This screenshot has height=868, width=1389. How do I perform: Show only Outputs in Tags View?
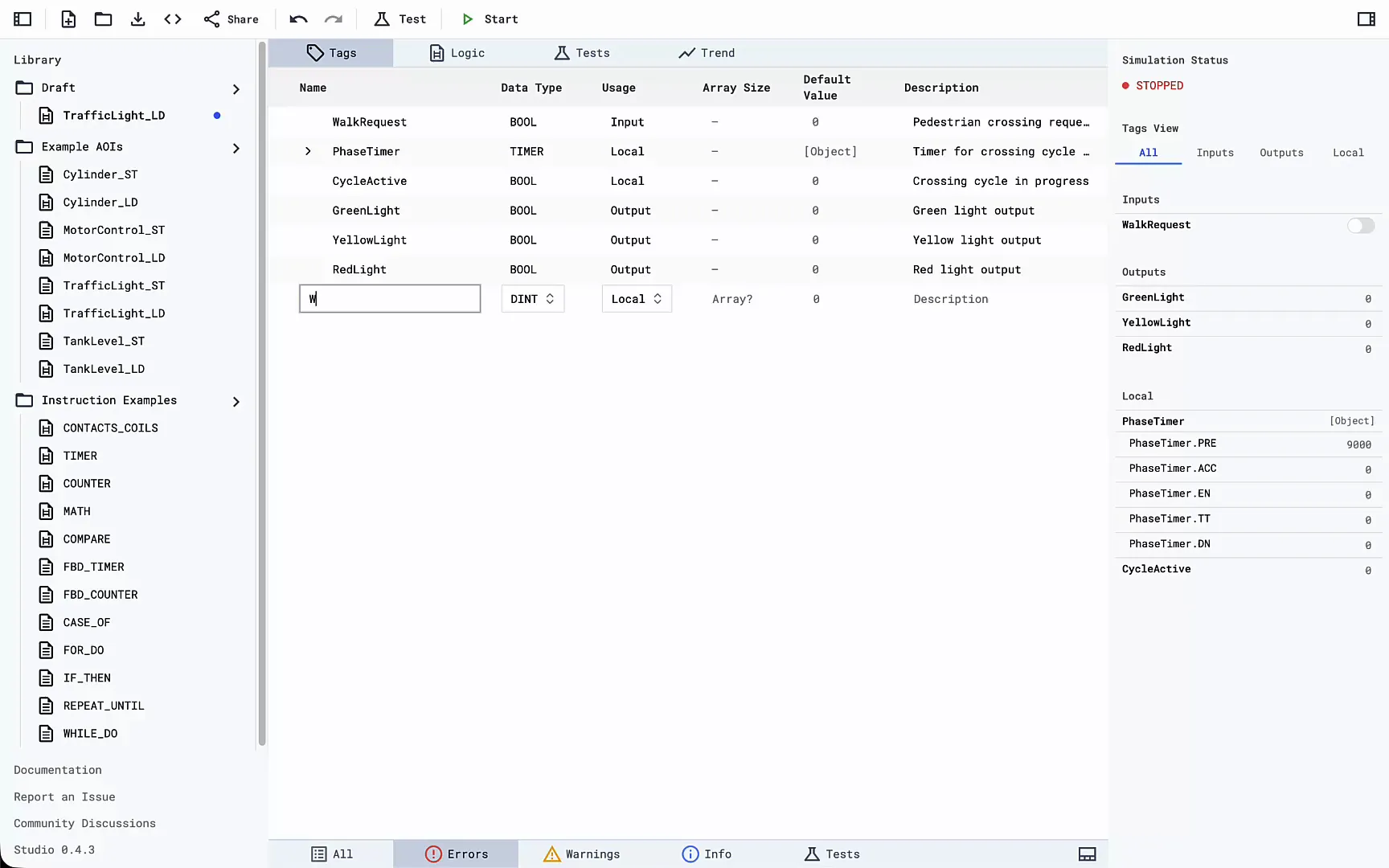coord(1280,153)
